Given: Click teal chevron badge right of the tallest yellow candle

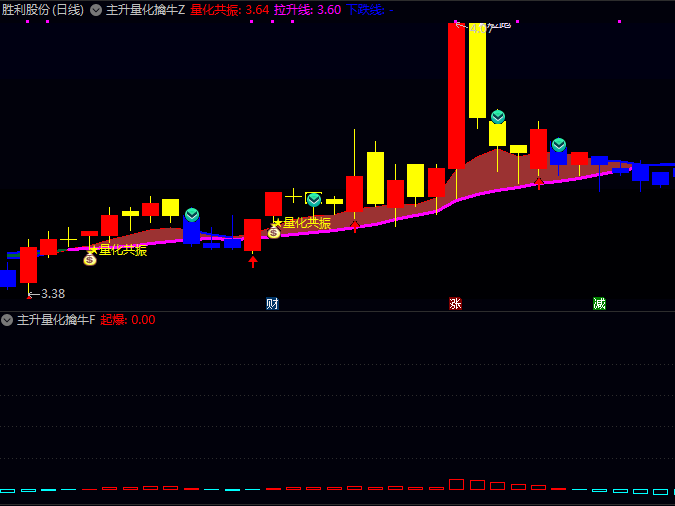Looking at the screenshot, I should (498, 117).
